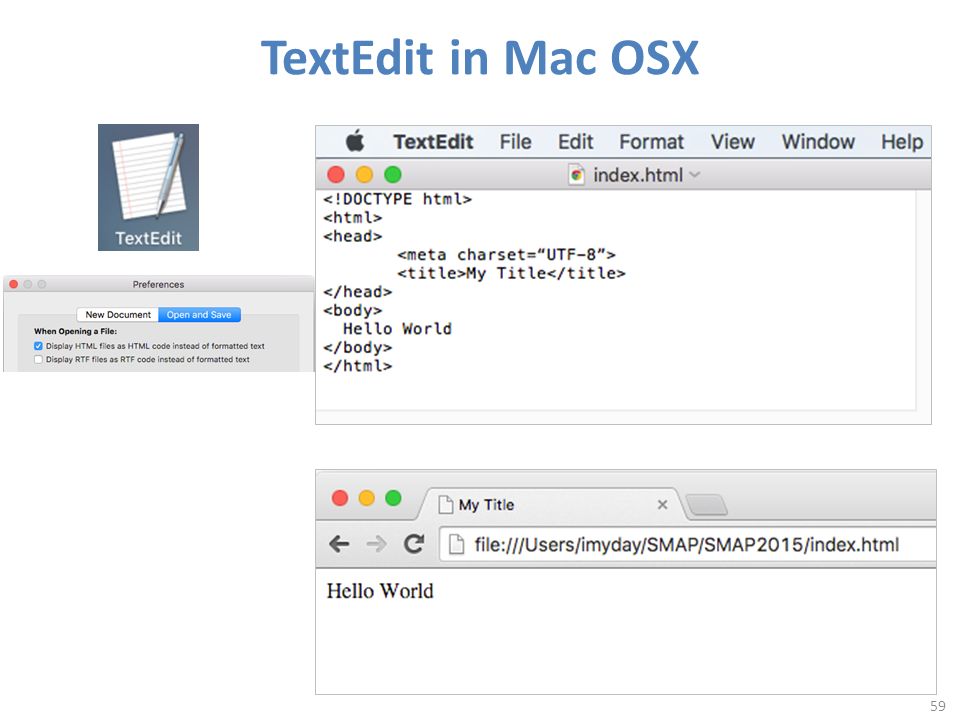Minimize the index.html TextEdit window
This screenshot has width=960, height=720.
click(x=364, y=175)
